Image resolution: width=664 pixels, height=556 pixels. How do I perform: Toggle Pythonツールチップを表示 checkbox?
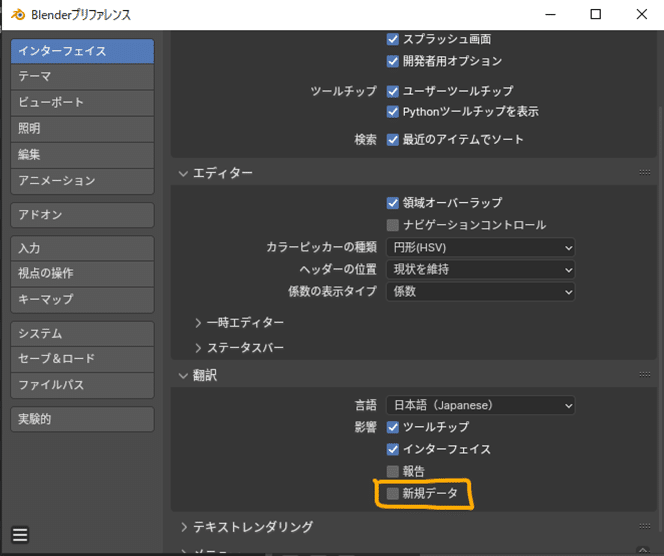pos(393,112)
